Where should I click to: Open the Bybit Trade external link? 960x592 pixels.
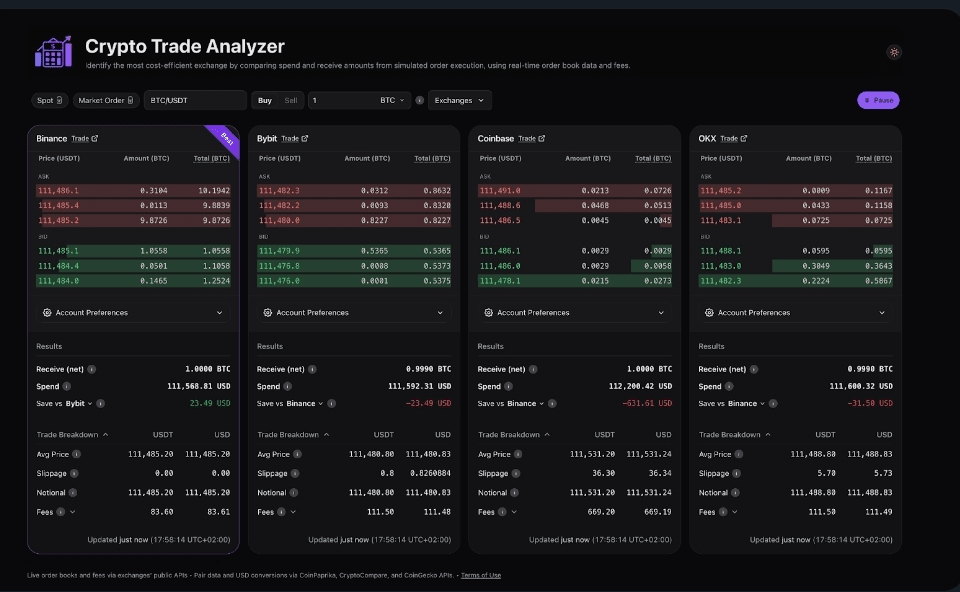(x=294, y=139)
